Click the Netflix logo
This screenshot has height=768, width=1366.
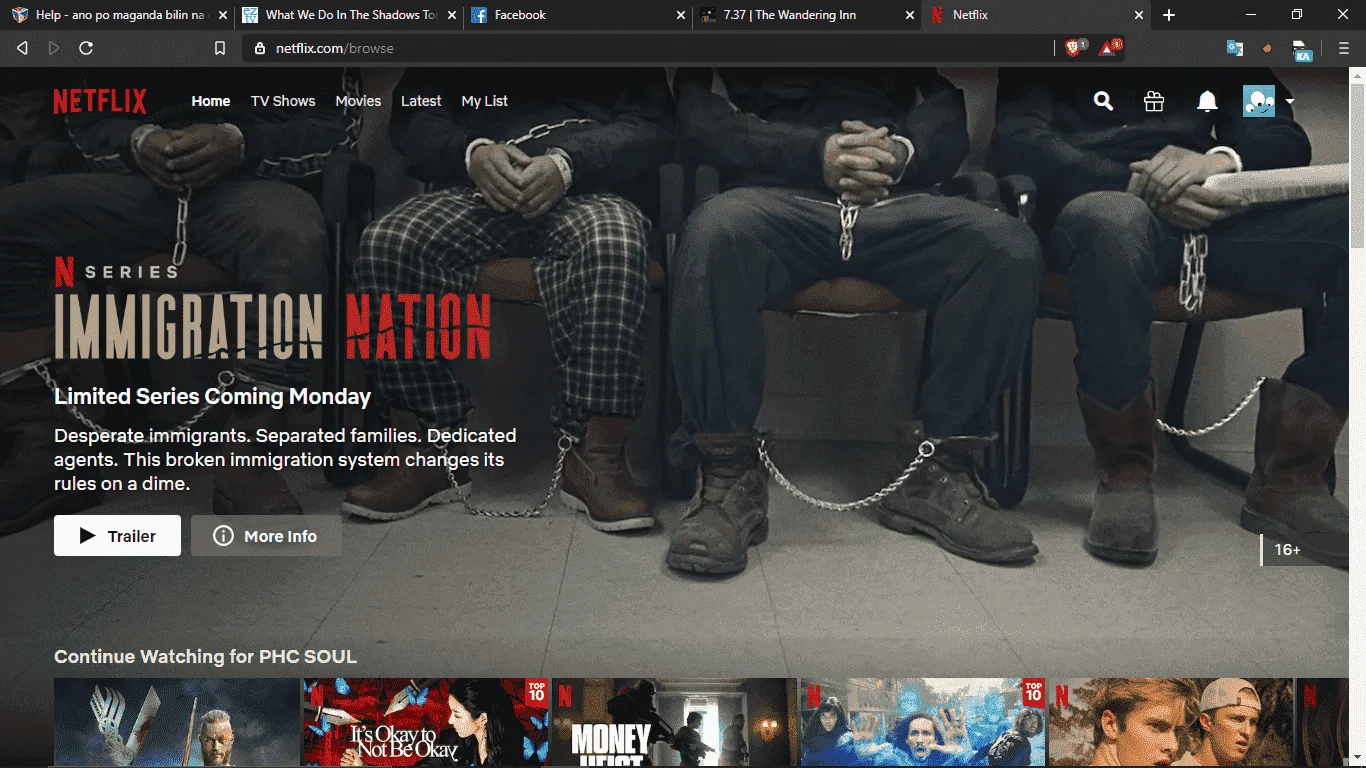pyautogui.click(x=100, y=101)
